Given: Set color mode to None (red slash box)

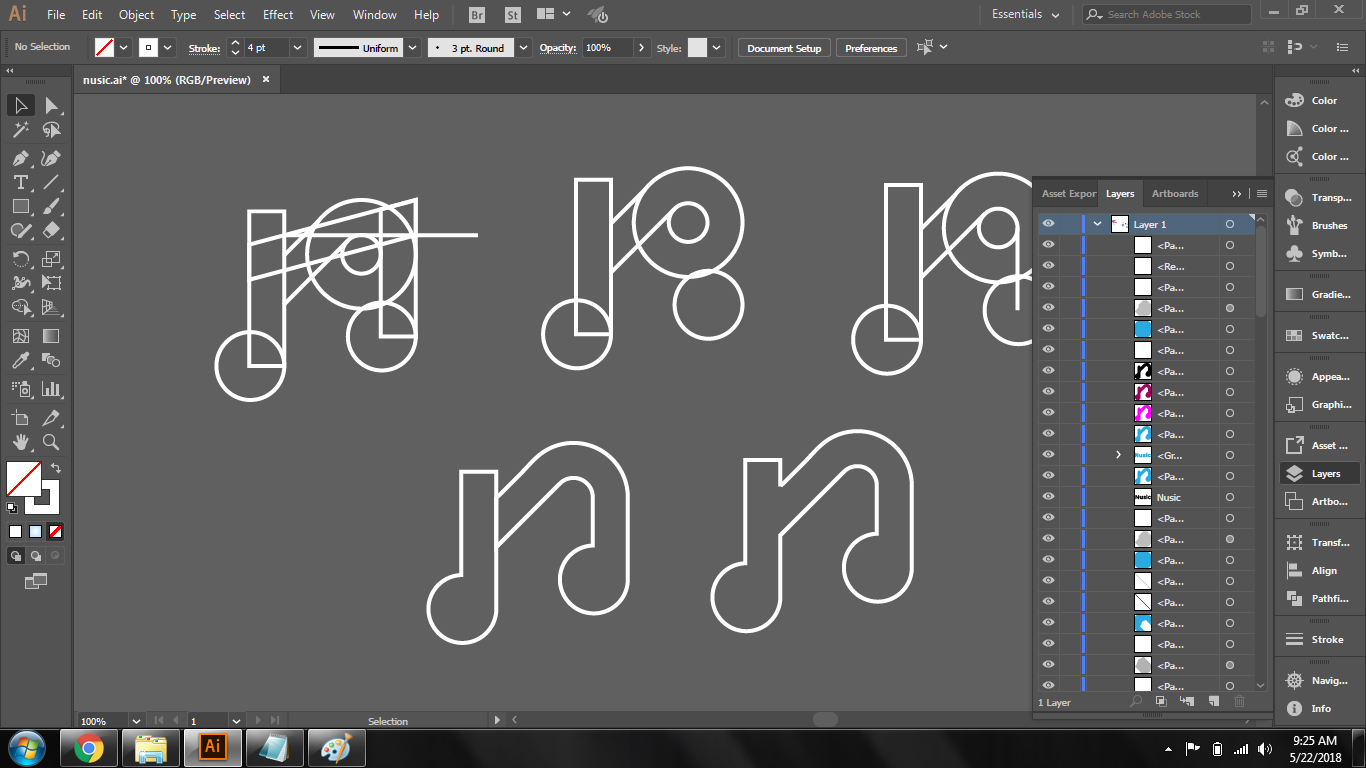Looking at the screenshot, I should coord(56,531).
